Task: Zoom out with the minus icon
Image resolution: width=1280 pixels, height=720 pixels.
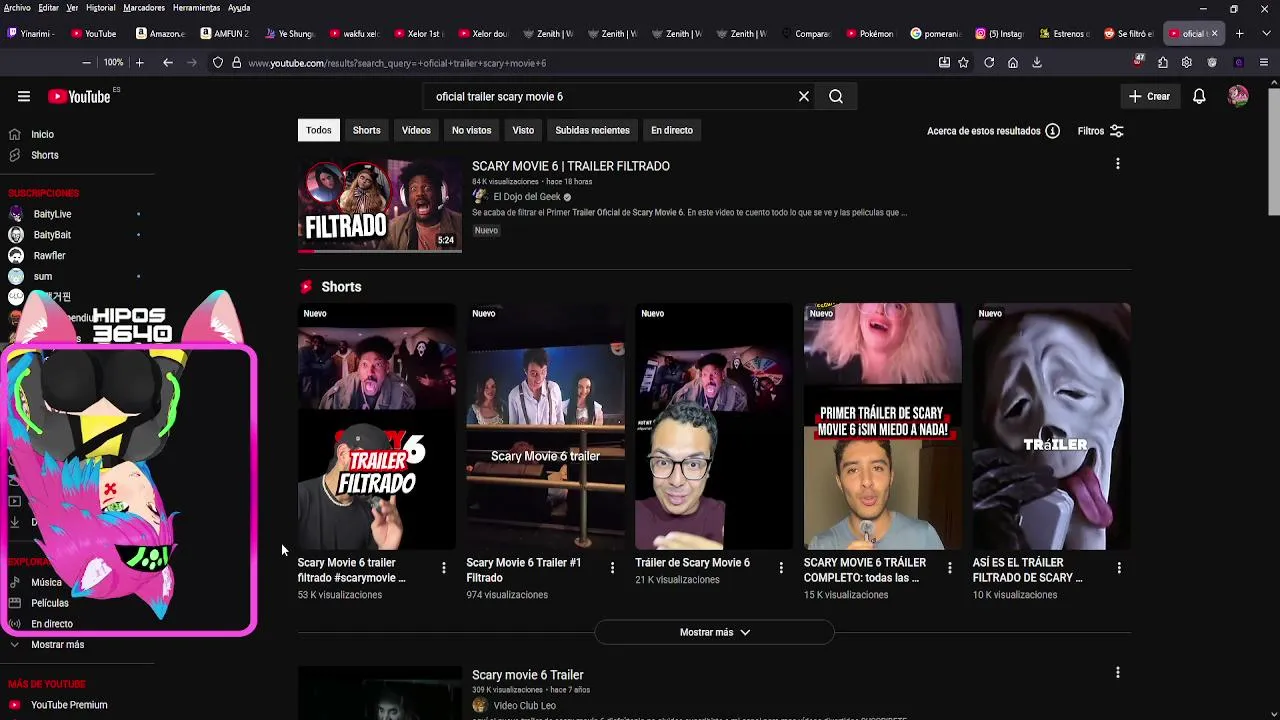Action: 87,62
